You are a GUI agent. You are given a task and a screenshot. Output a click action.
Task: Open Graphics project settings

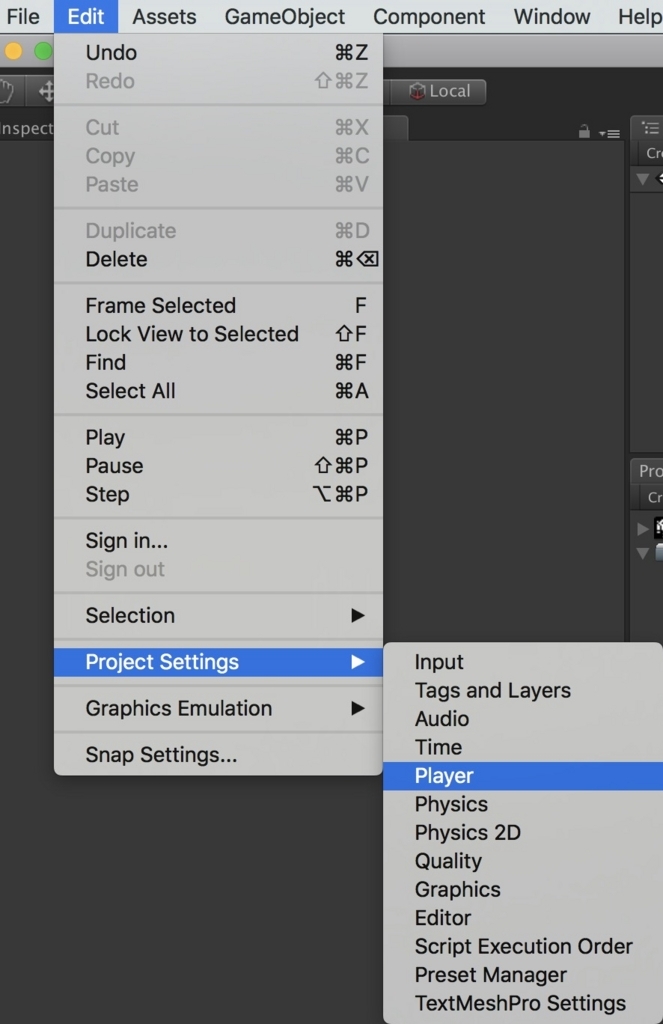(x=523, y=889)
